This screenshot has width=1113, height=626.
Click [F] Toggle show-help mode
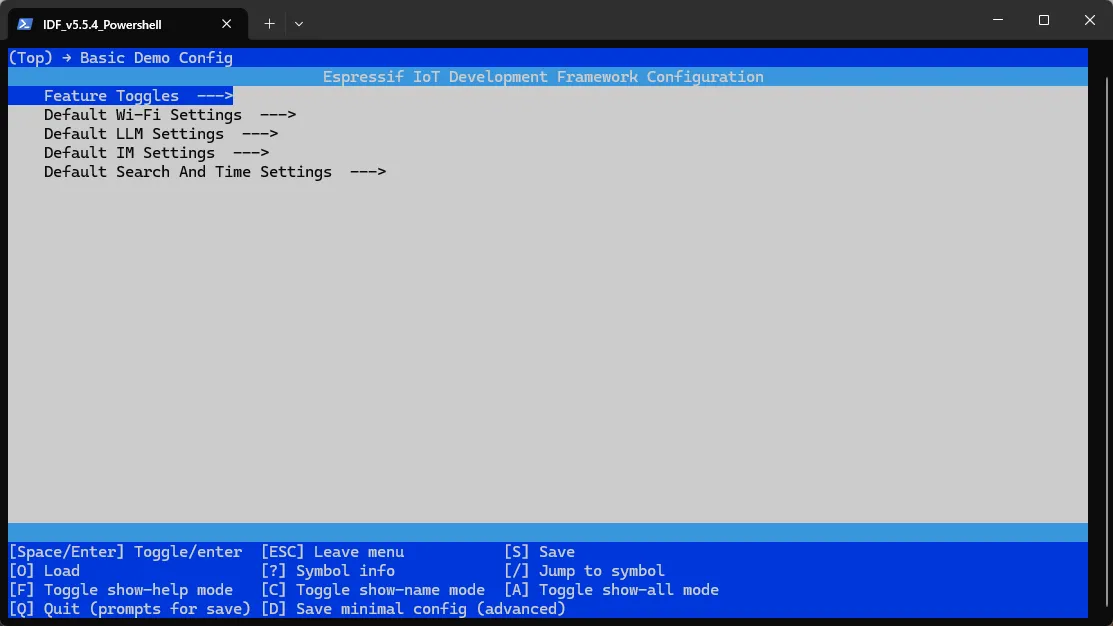121,590
